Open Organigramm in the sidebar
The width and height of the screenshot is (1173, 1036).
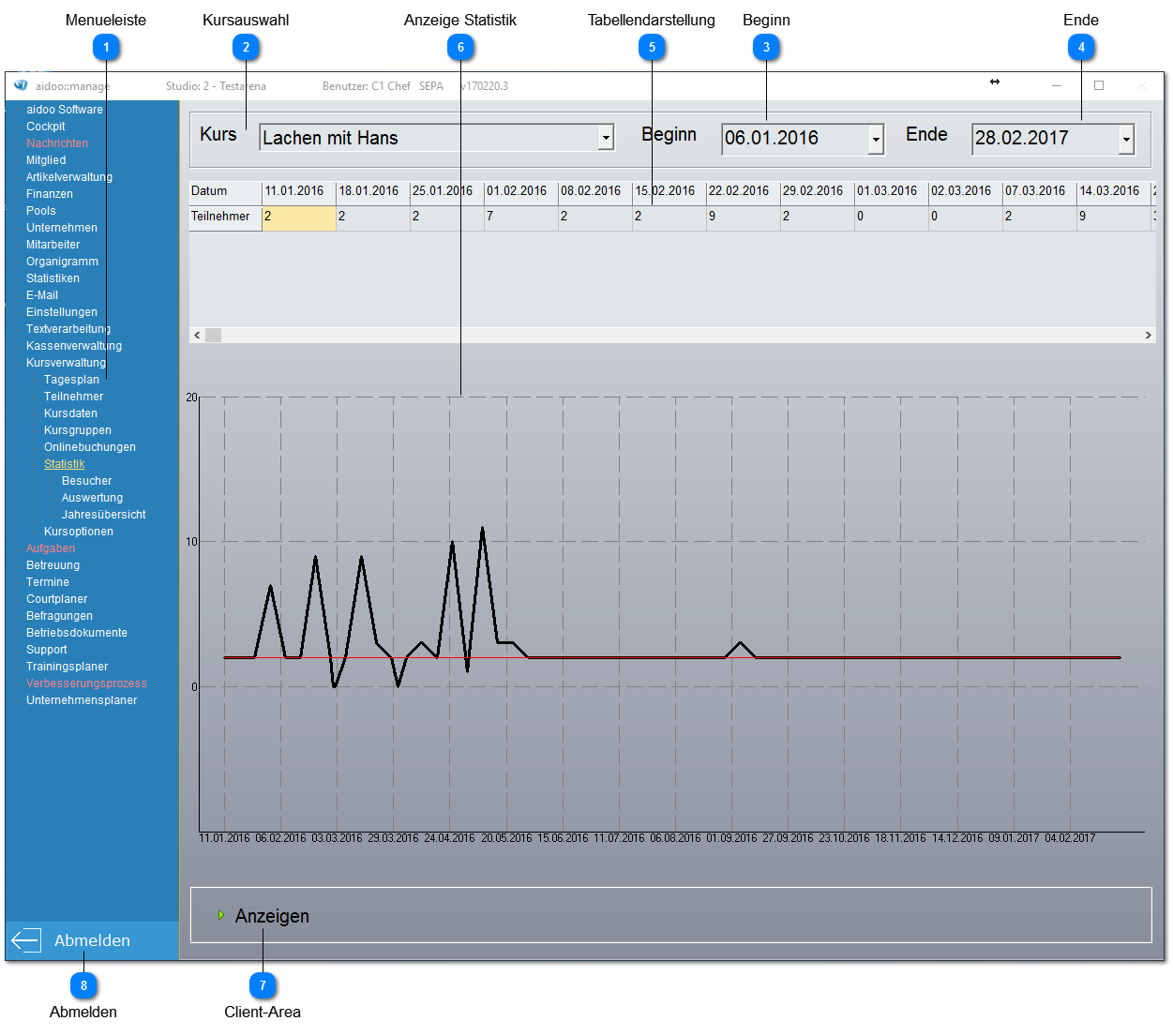(x=63, y=262)
